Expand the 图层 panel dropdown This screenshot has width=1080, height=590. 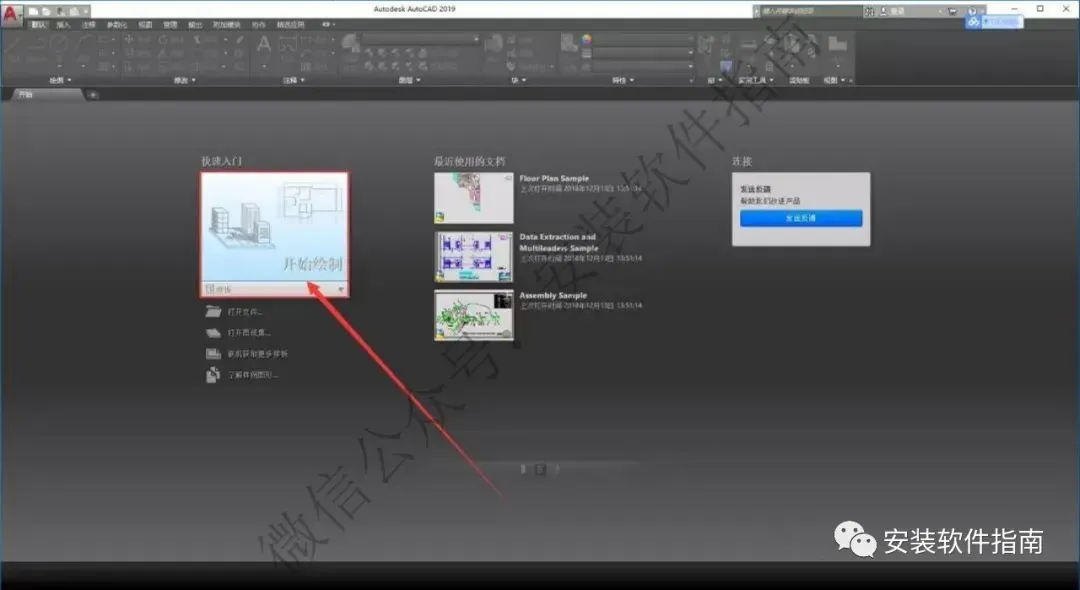(x=410, y=81)
